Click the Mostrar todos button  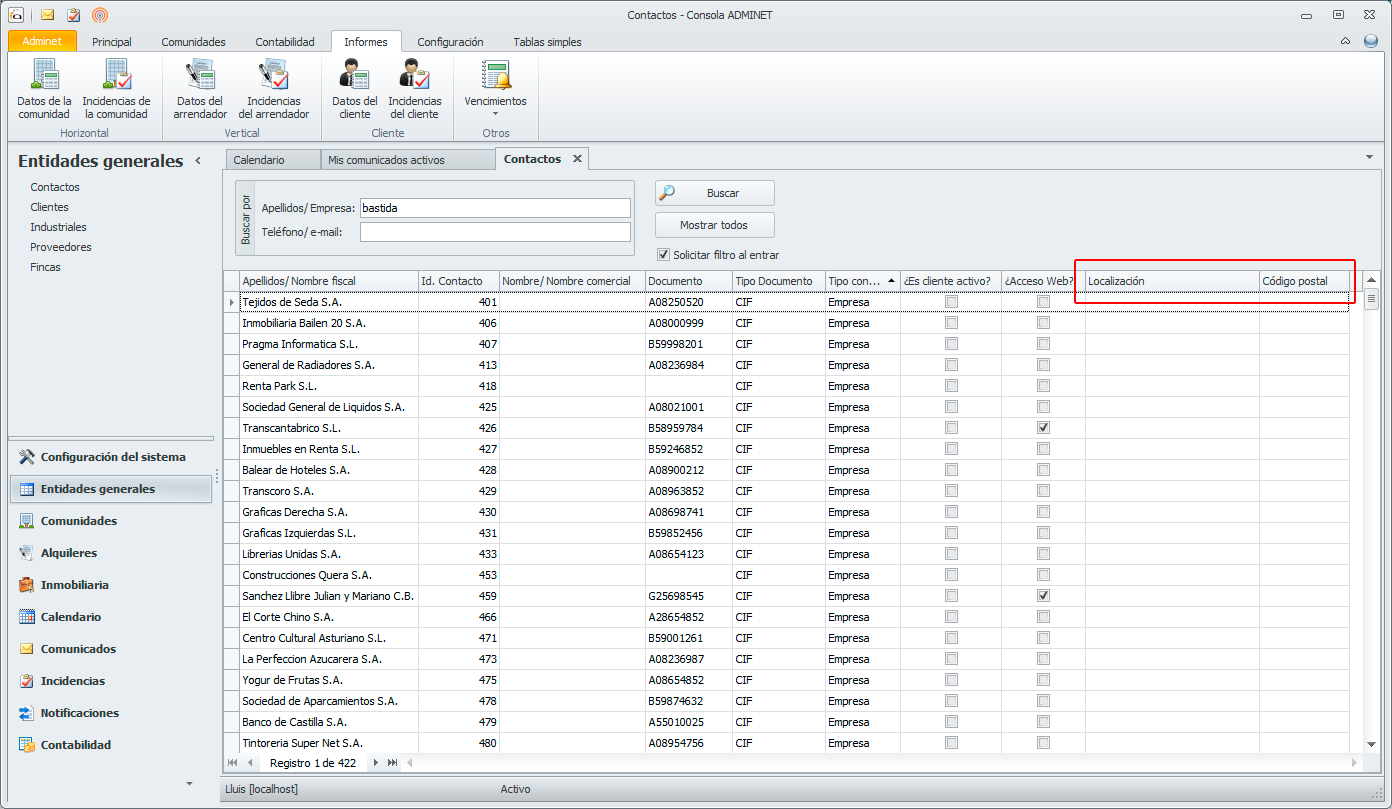click(714, 225)
